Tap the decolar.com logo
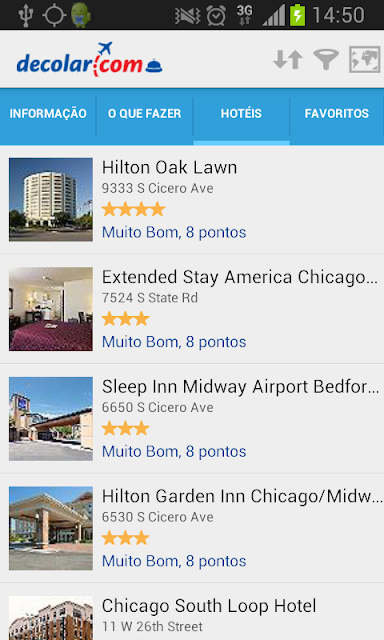 (89, 60)
